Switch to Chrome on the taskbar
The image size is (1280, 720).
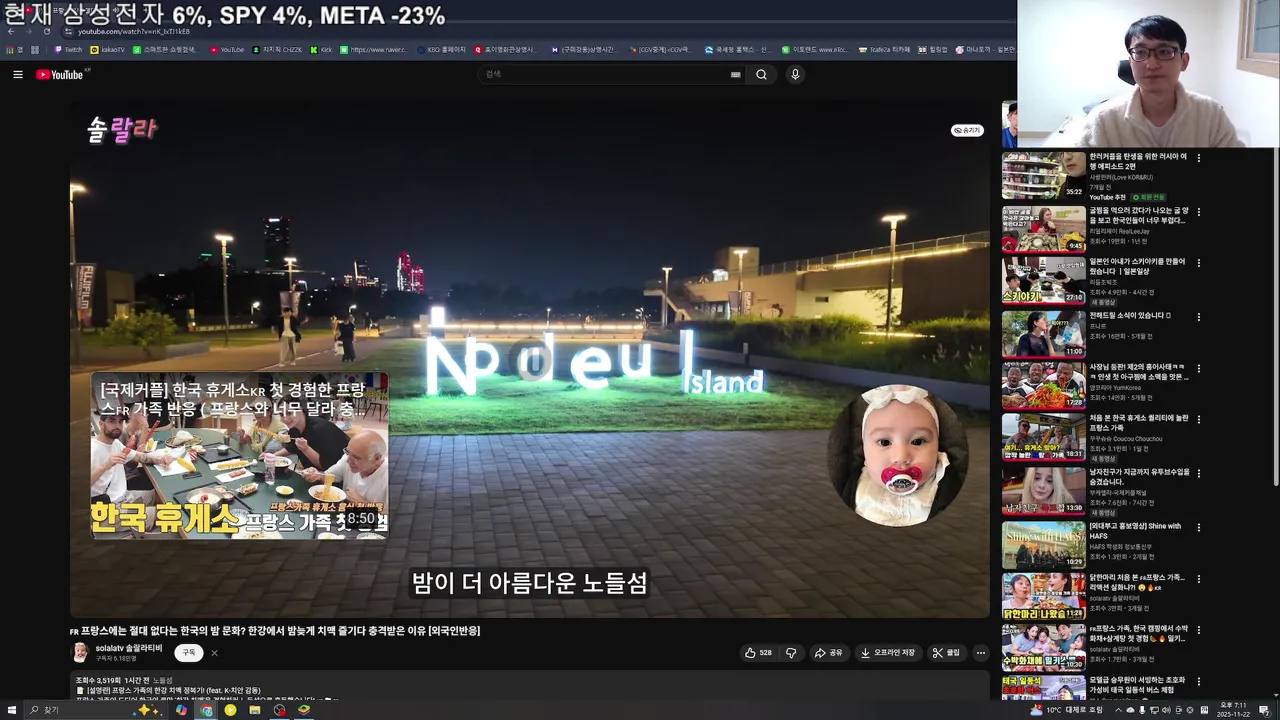click(x=206, y=710)
